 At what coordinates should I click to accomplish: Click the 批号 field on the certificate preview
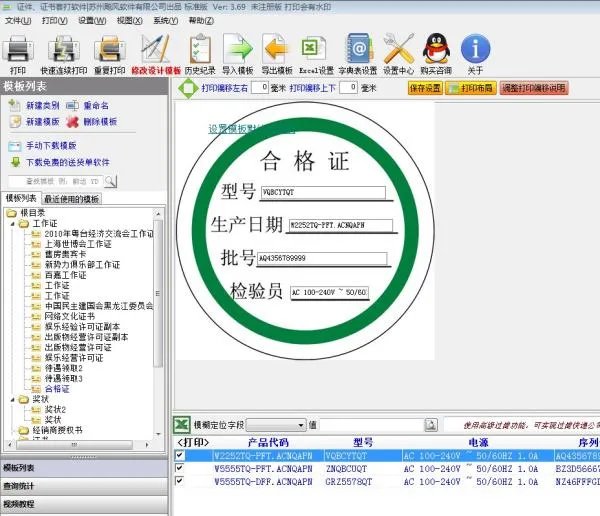point(322,258)
